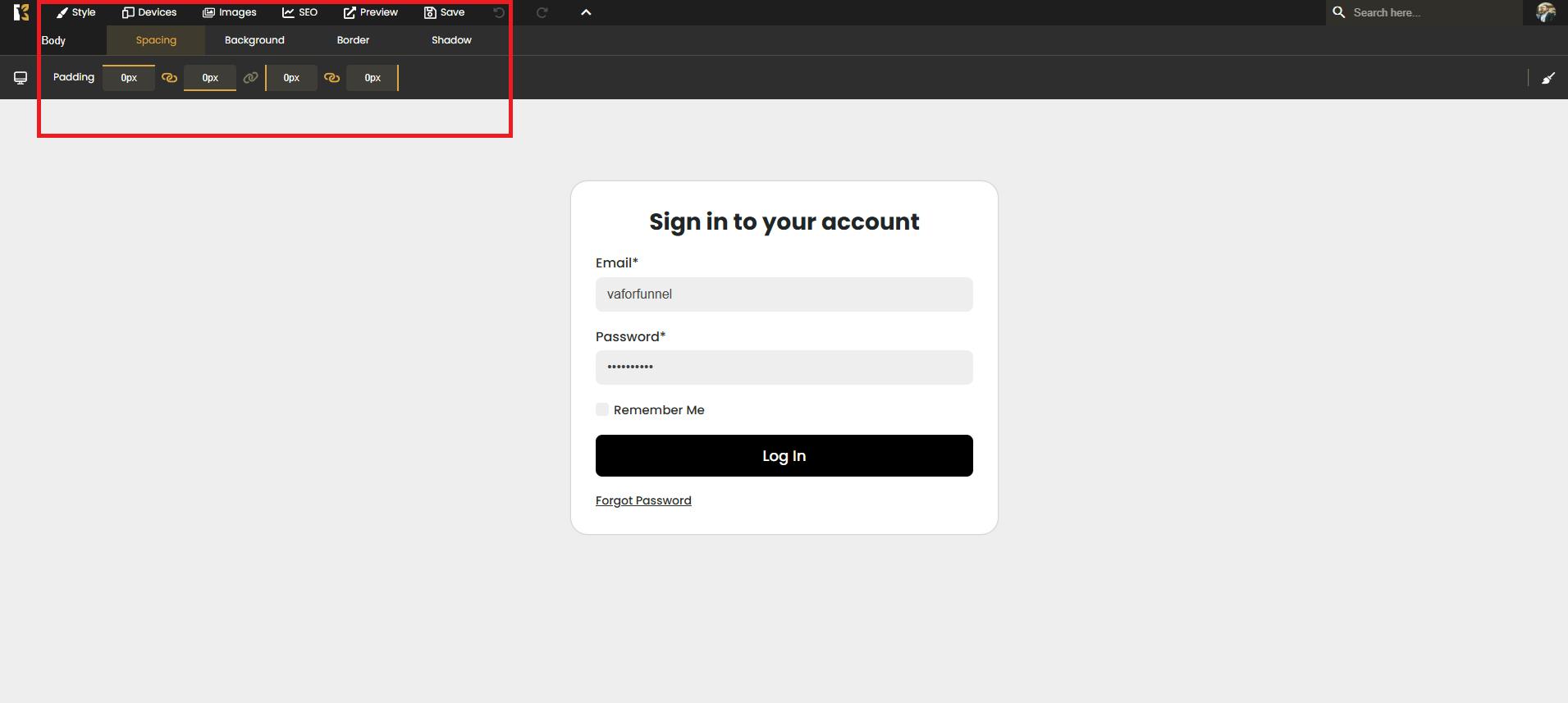Click the Save button
The image size is (1568, 703).
click(444, 12)
